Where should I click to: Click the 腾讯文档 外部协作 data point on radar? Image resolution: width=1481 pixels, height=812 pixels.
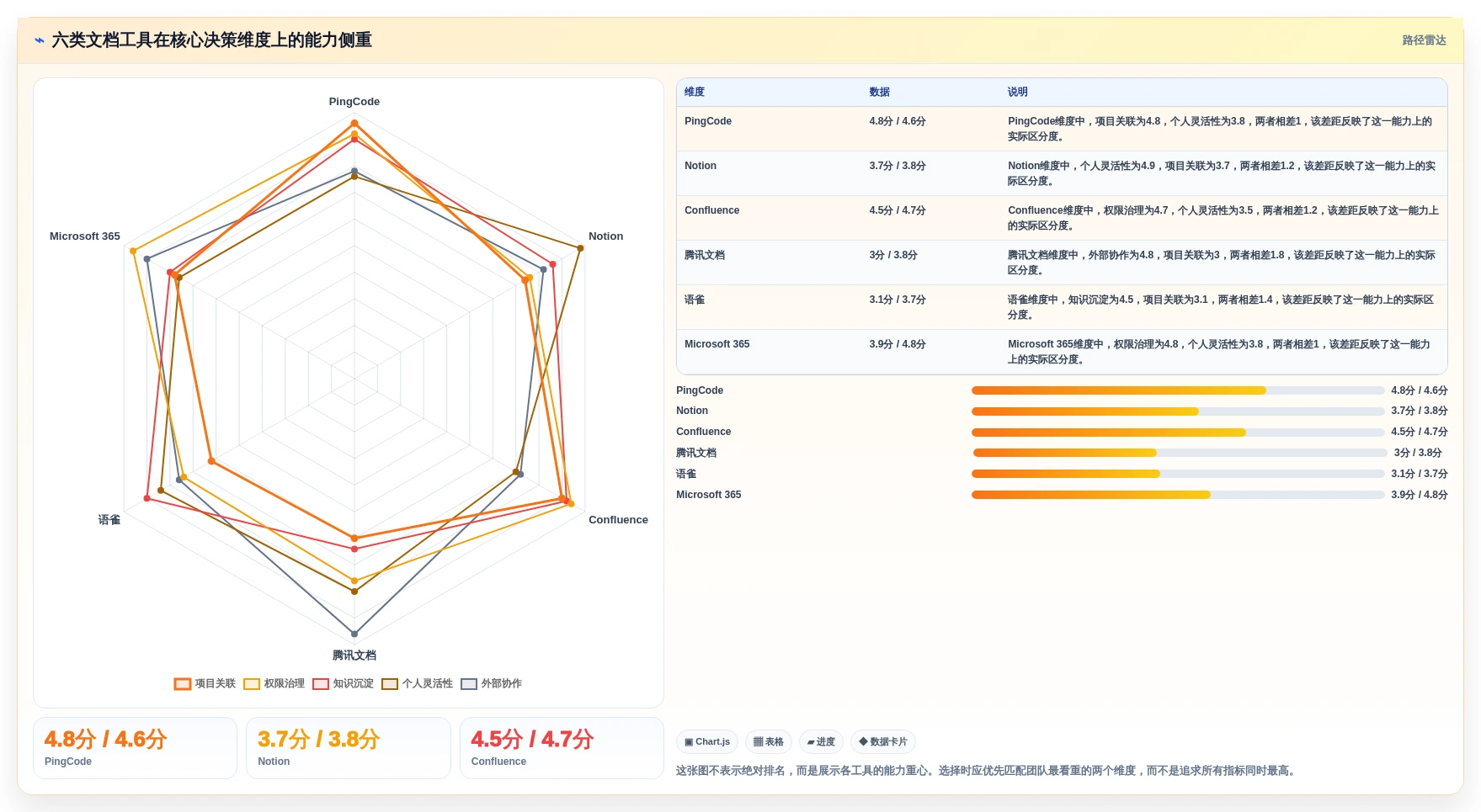(354, 634)
